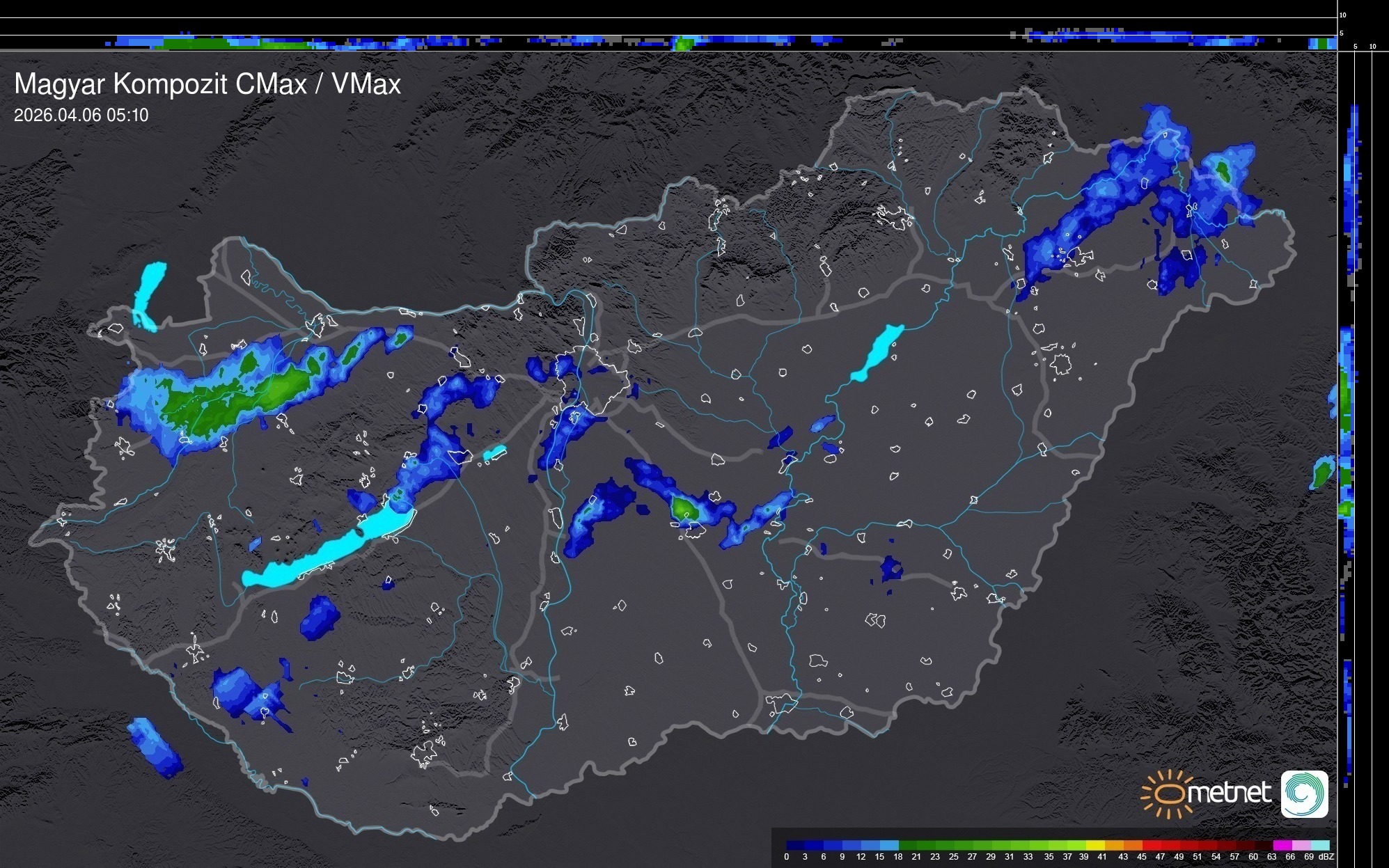Select the yellow 39 dBZ legend swatch

[1095, 845]
